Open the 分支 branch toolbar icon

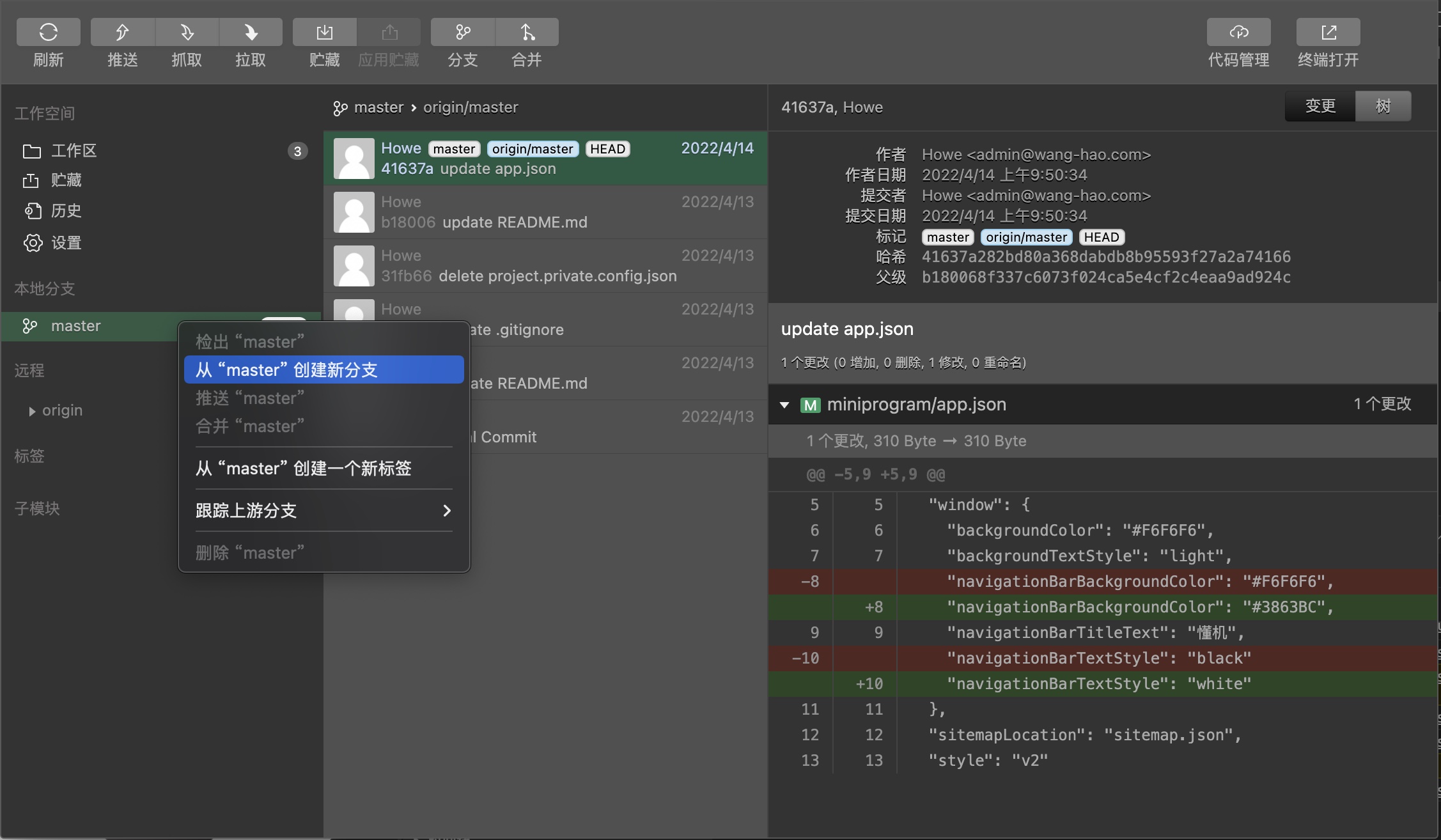(463, 32)
